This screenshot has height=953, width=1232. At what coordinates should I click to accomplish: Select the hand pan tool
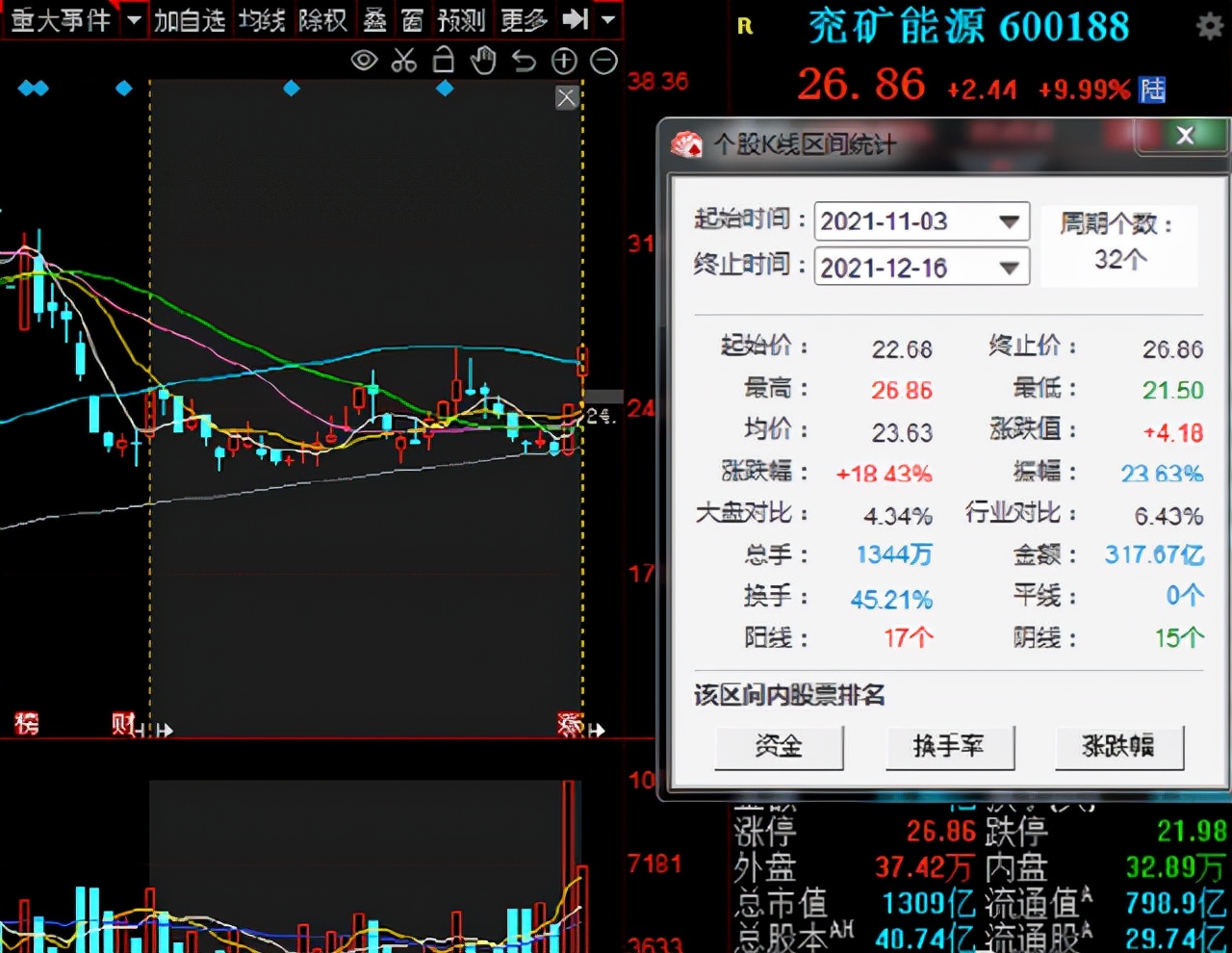point(483,62)
